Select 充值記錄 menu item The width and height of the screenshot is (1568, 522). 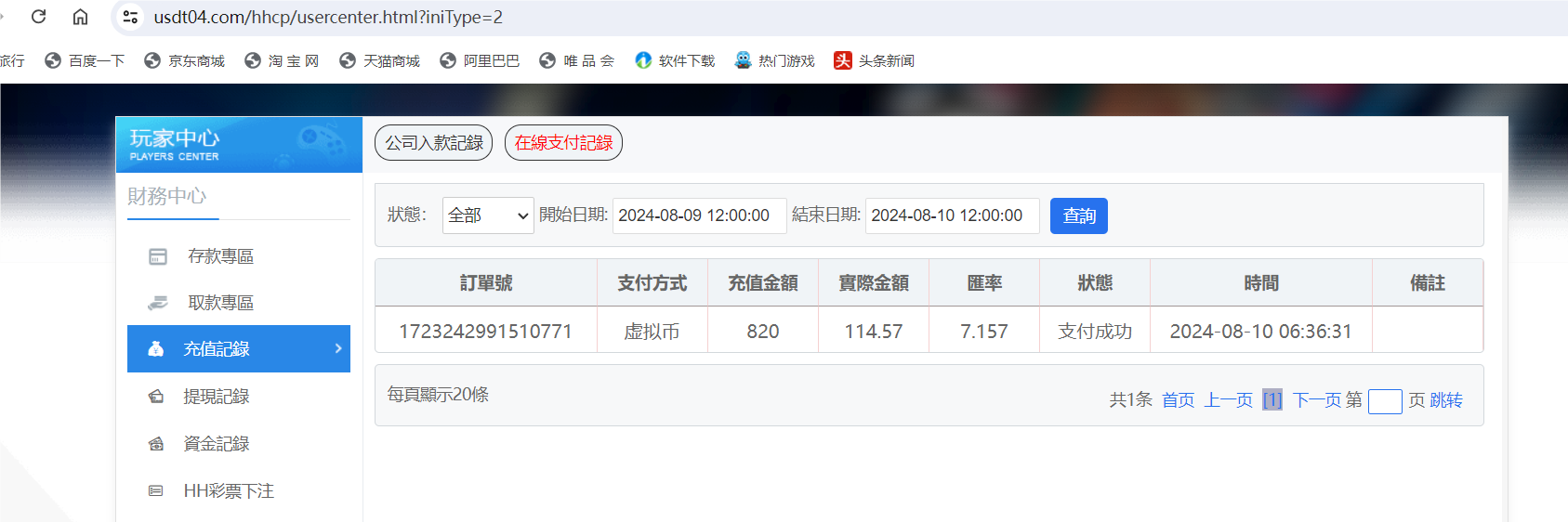[239, 348]
